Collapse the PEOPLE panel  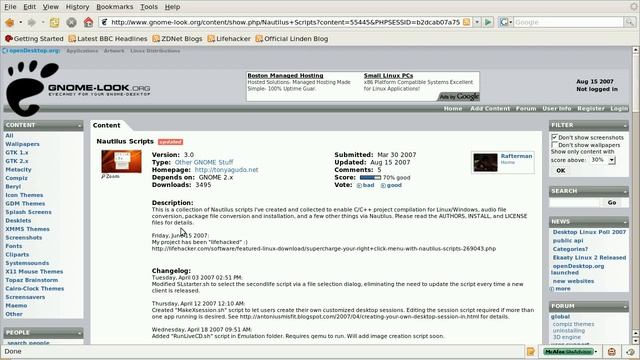79,333
